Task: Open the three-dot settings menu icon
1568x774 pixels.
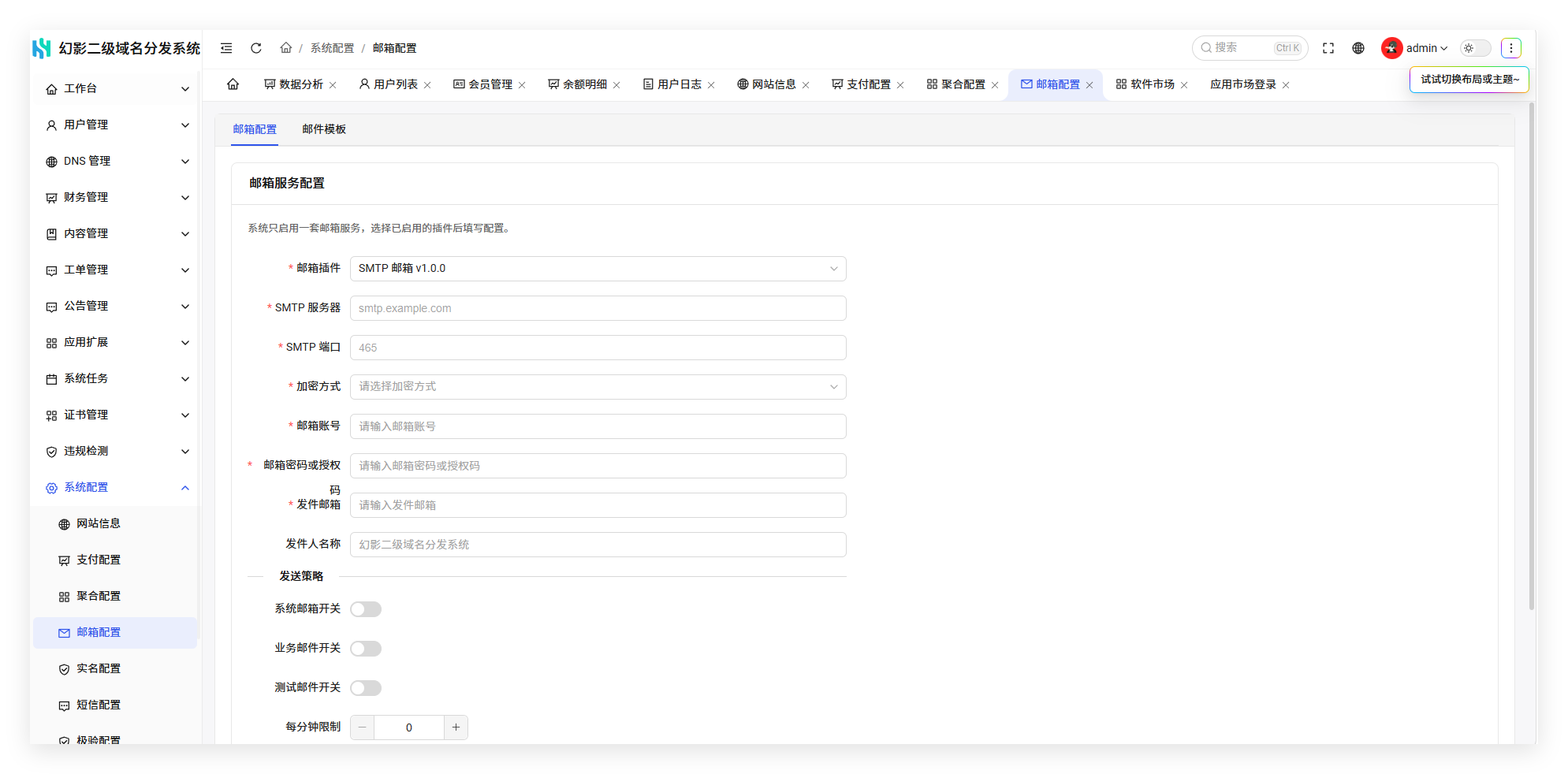Action: click(1511, 48)
